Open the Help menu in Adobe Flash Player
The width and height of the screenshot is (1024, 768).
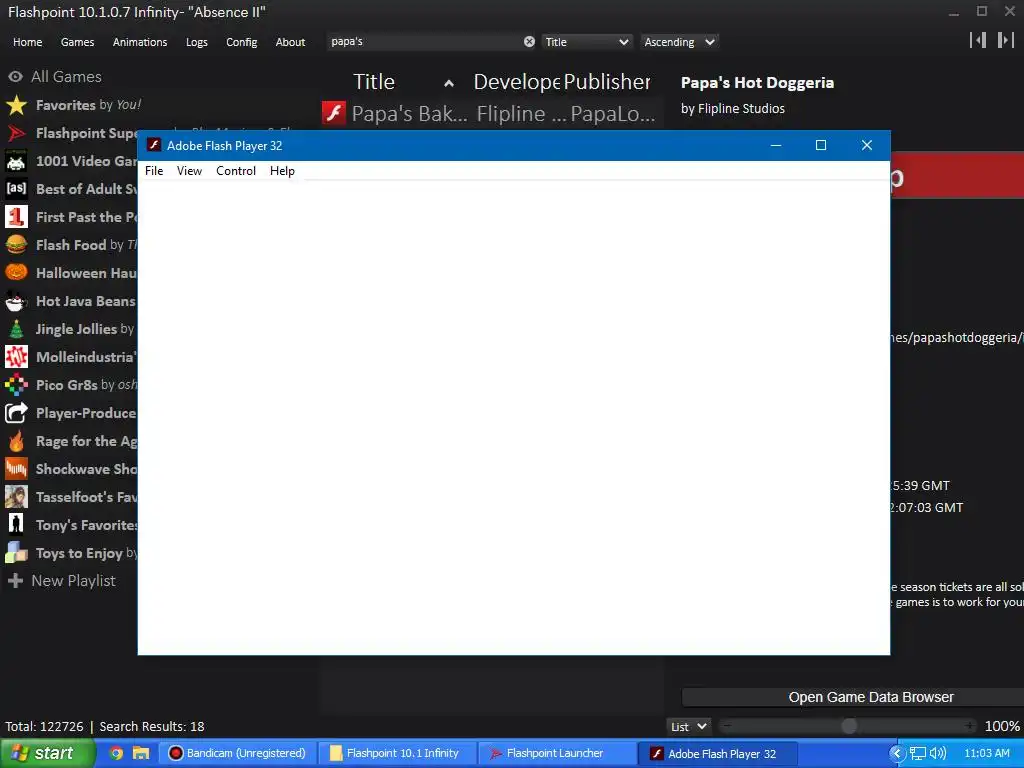coord(282,170)
